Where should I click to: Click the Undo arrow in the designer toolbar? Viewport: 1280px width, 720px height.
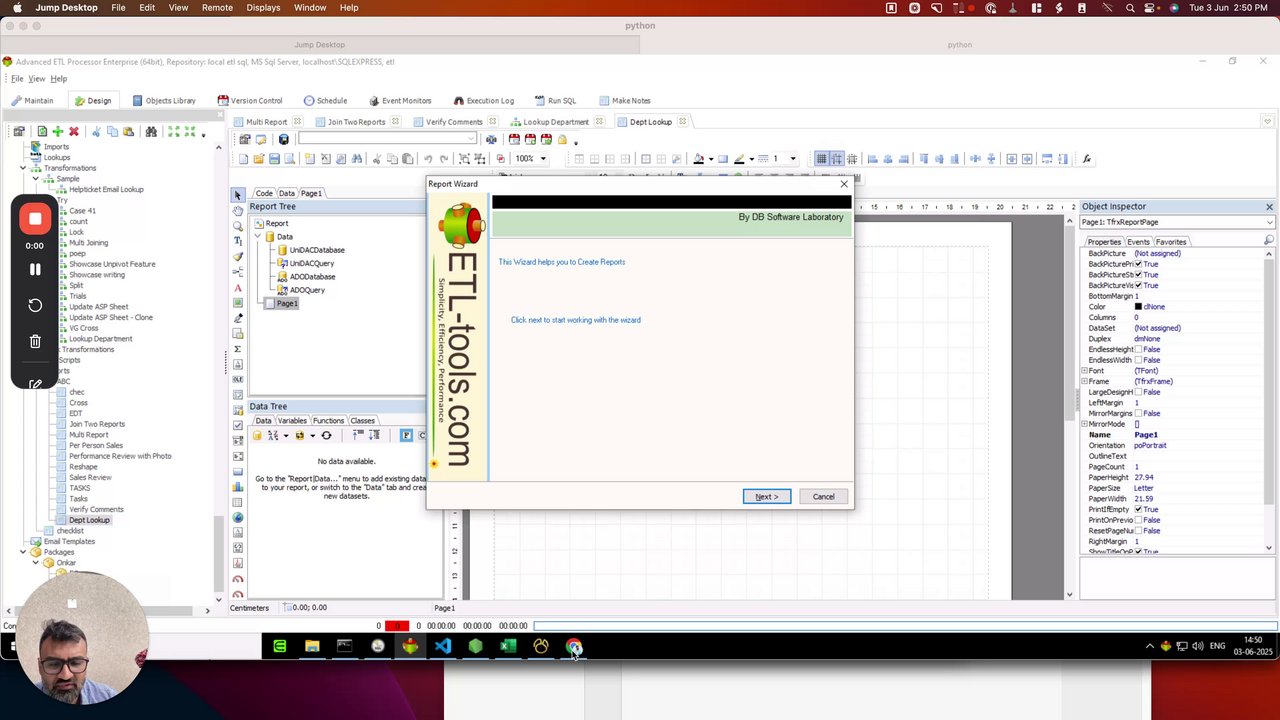coord(428,159)
